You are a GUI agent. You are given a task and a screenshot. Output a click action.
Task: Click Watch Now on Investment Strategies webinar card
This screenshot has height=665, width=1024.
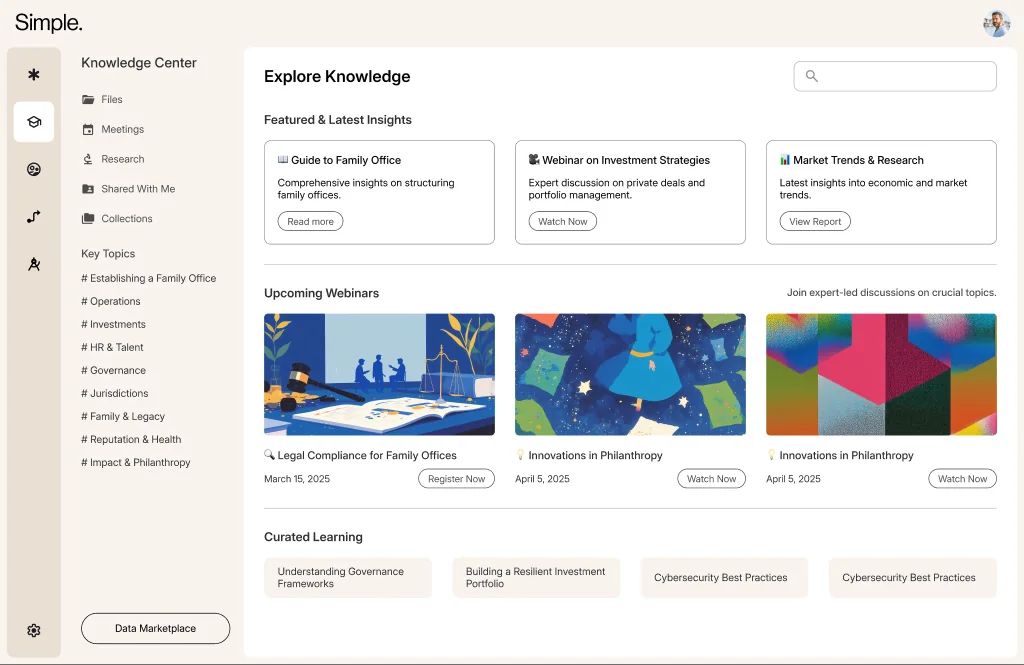562,221
